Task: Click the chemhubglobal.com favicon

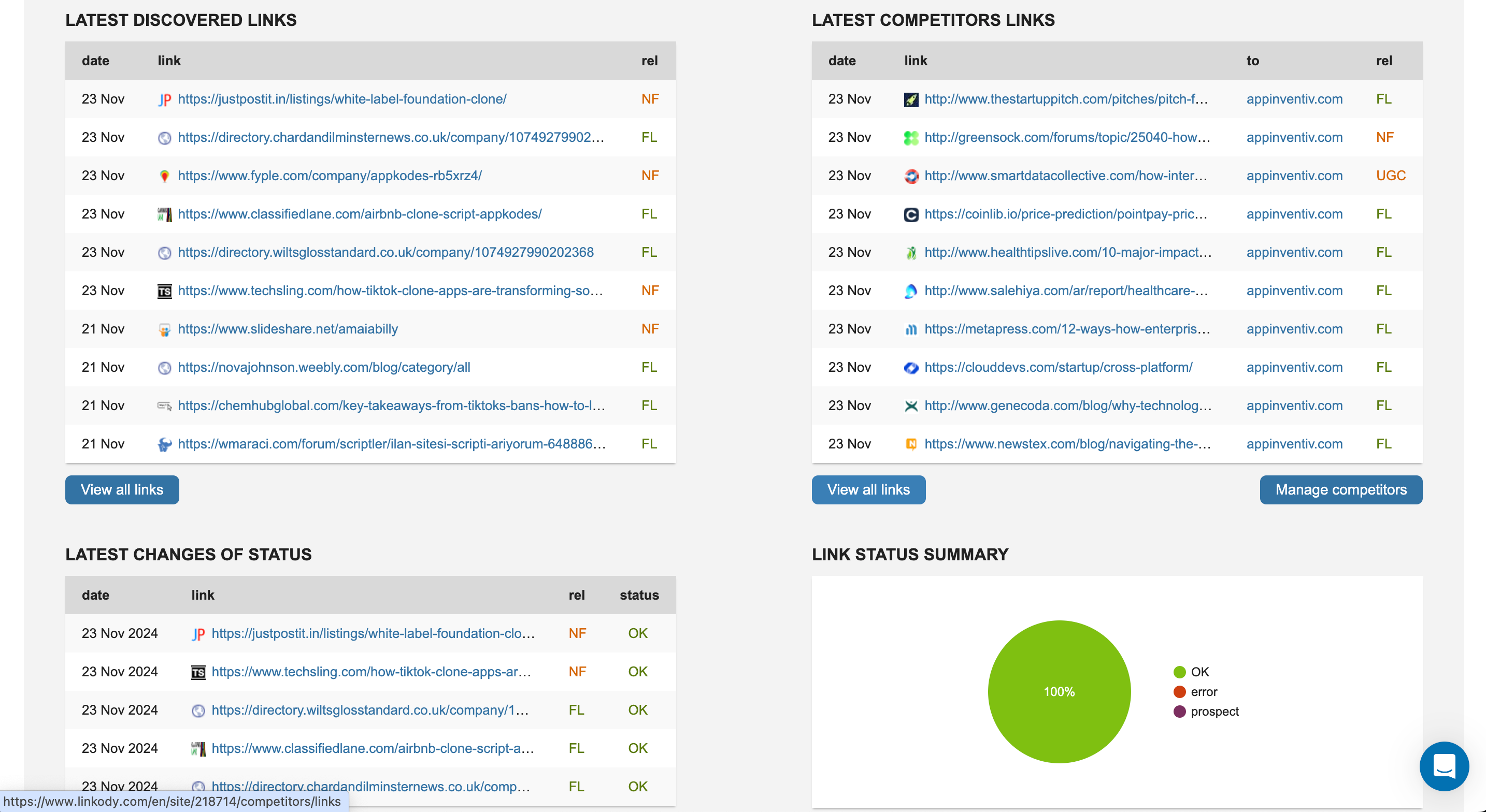Action: click(164, 406)
